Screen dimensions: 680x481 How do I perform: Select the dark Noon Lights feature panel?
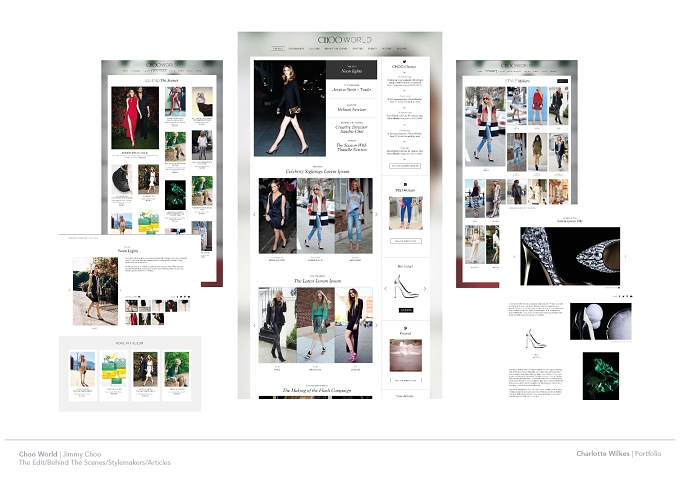coord(351,69)
